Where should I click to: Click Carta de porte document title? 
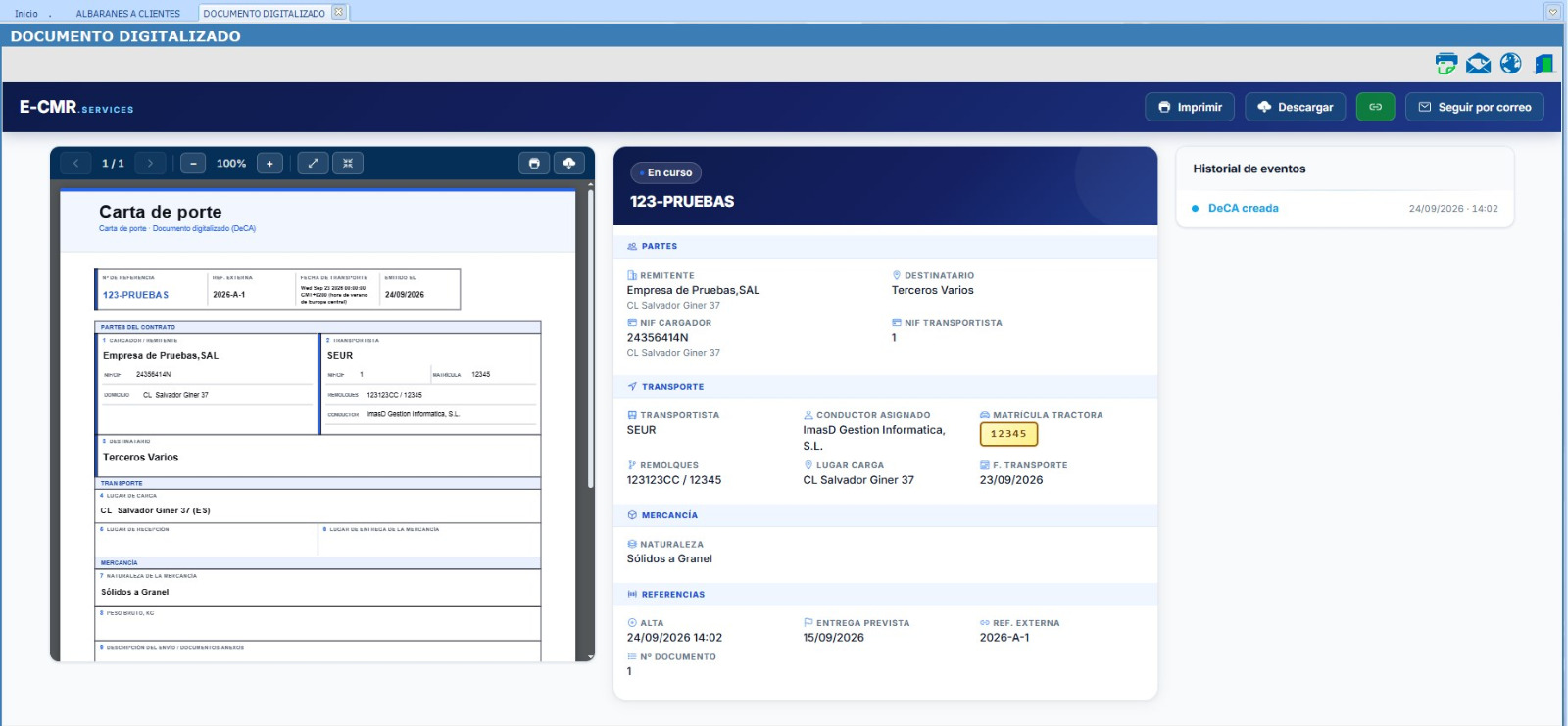coord(161,212)
